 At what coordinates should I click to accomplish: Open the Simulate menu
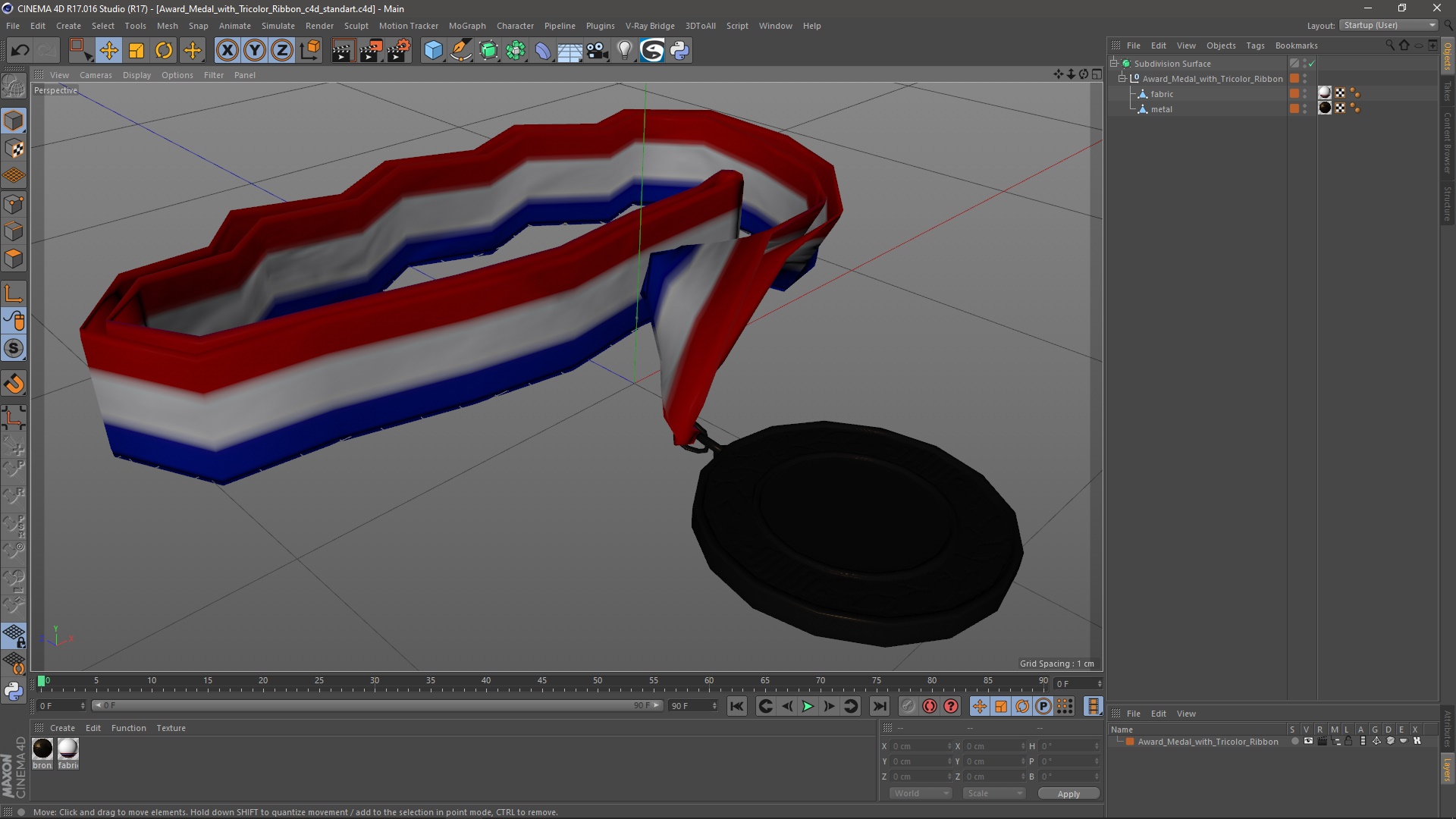[x=278, y=26]
